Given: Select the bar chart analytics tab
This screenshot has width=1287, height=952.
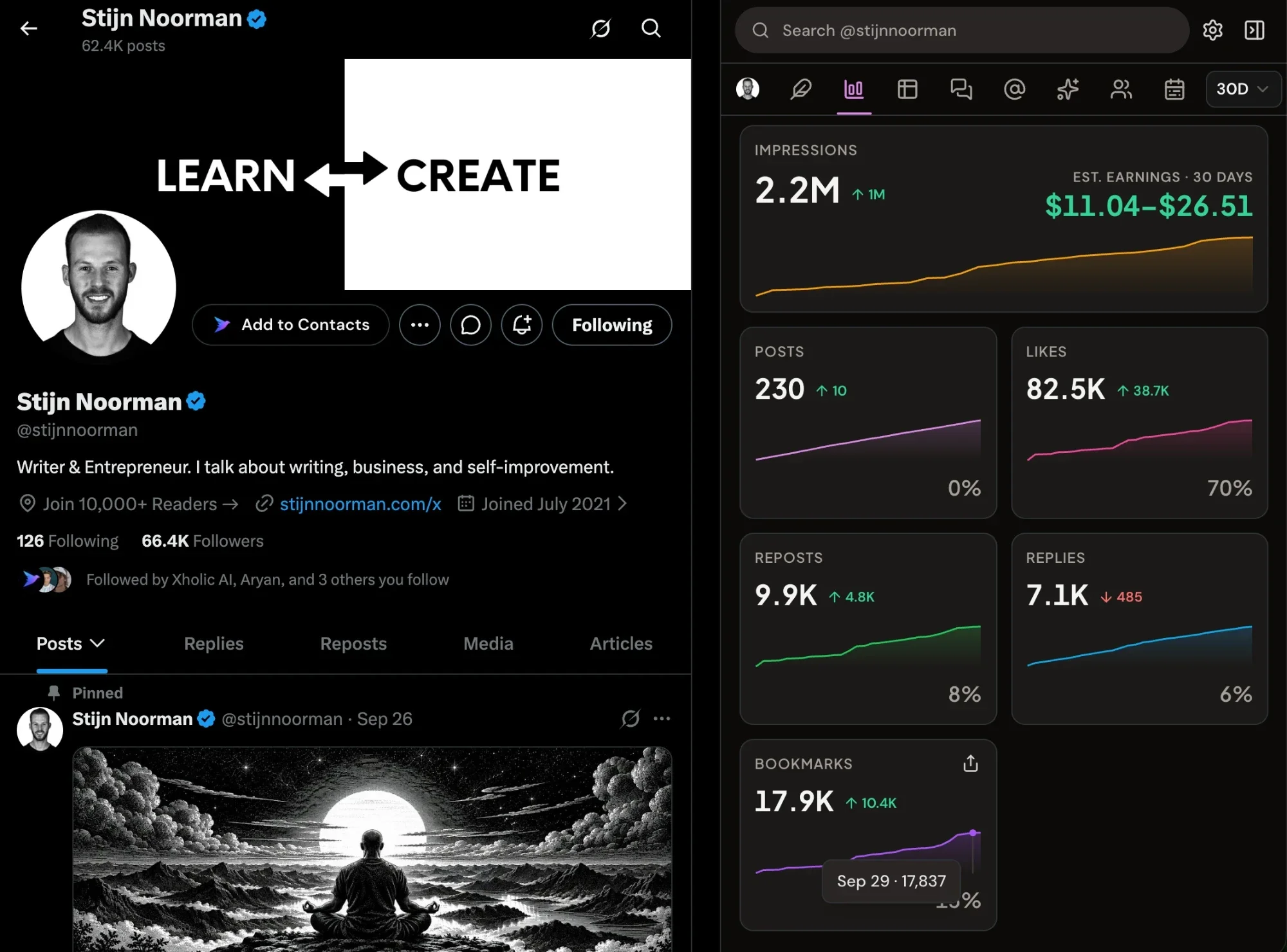Looking at the screenshot, I should coord(854,89).
